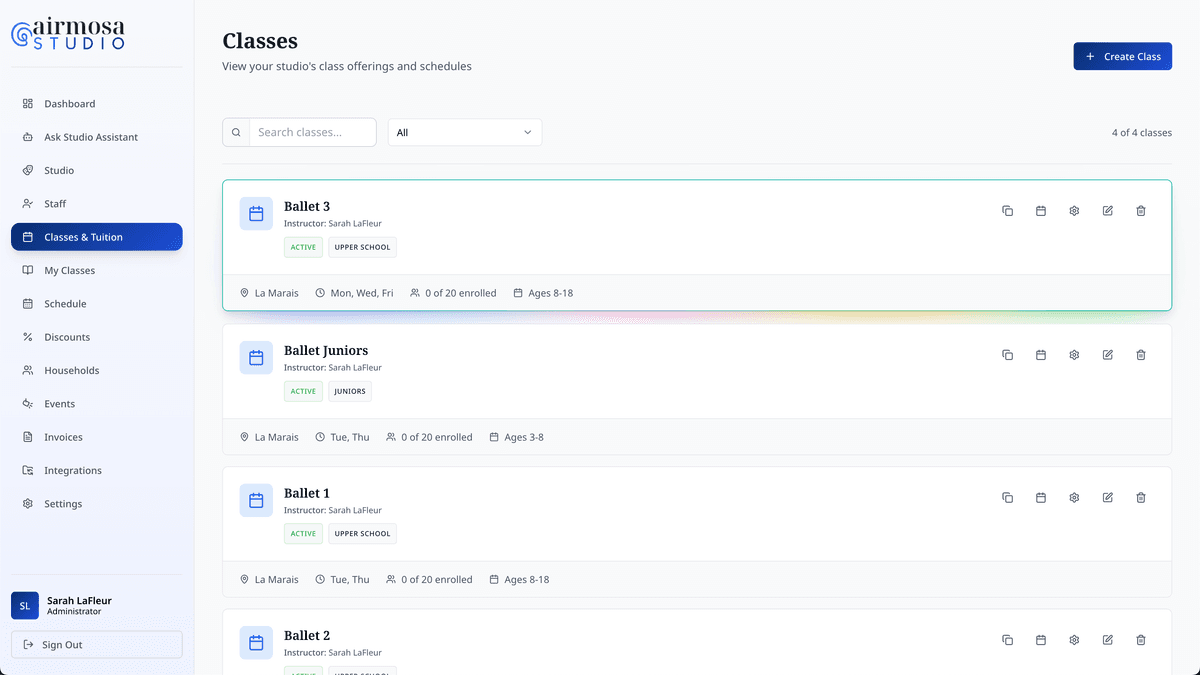
Task: Go to the Schedule section
Action: pos(66,303)
